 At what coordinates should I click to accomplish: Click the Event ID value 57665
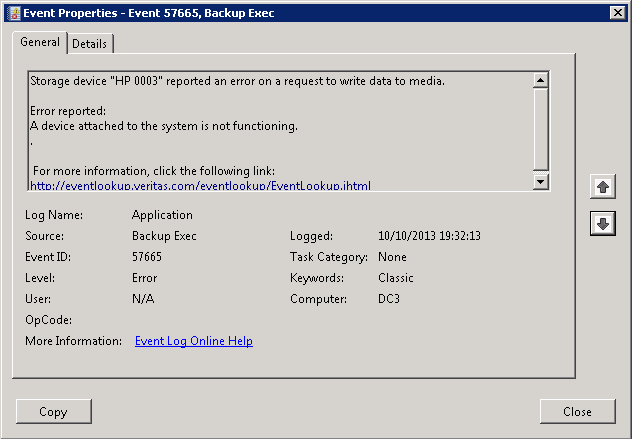click(x=147, y=257)
